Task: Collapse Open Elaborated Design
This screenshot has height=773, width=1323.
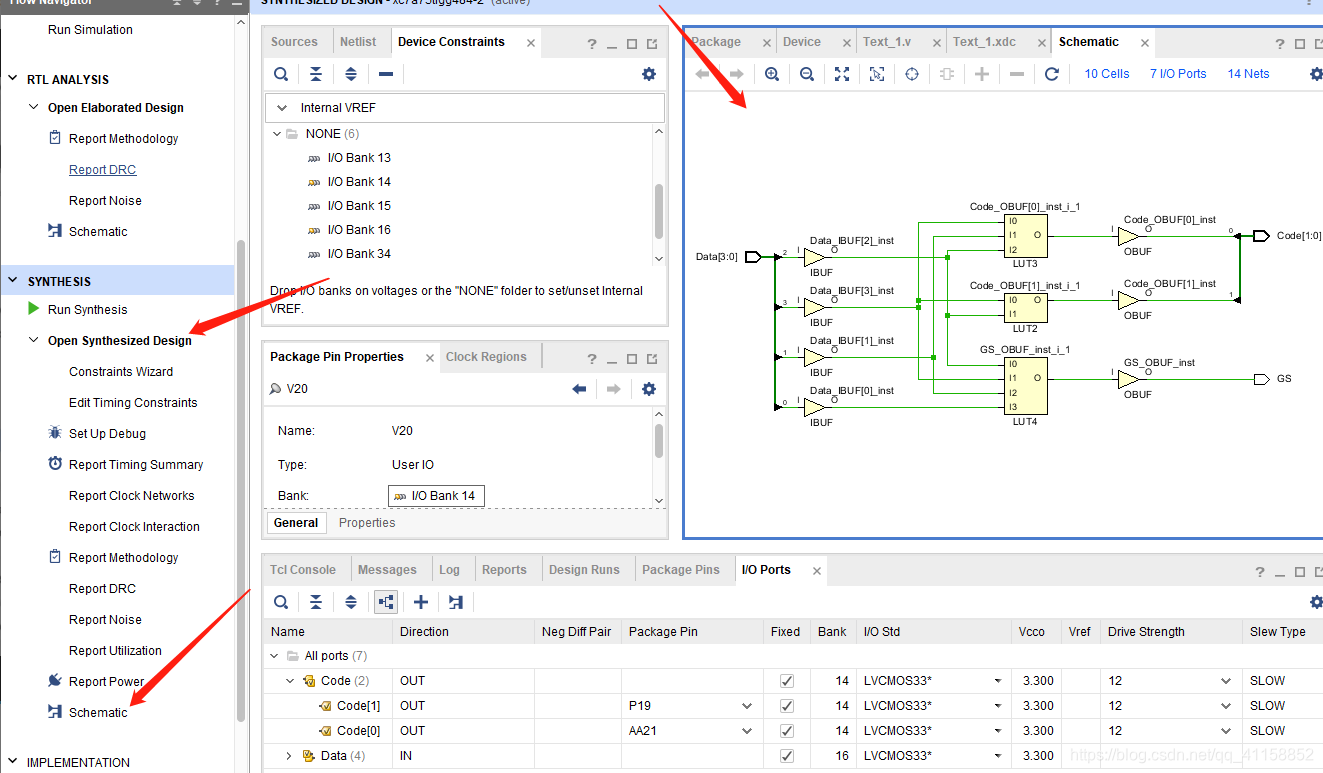Action: pos(35,108)
